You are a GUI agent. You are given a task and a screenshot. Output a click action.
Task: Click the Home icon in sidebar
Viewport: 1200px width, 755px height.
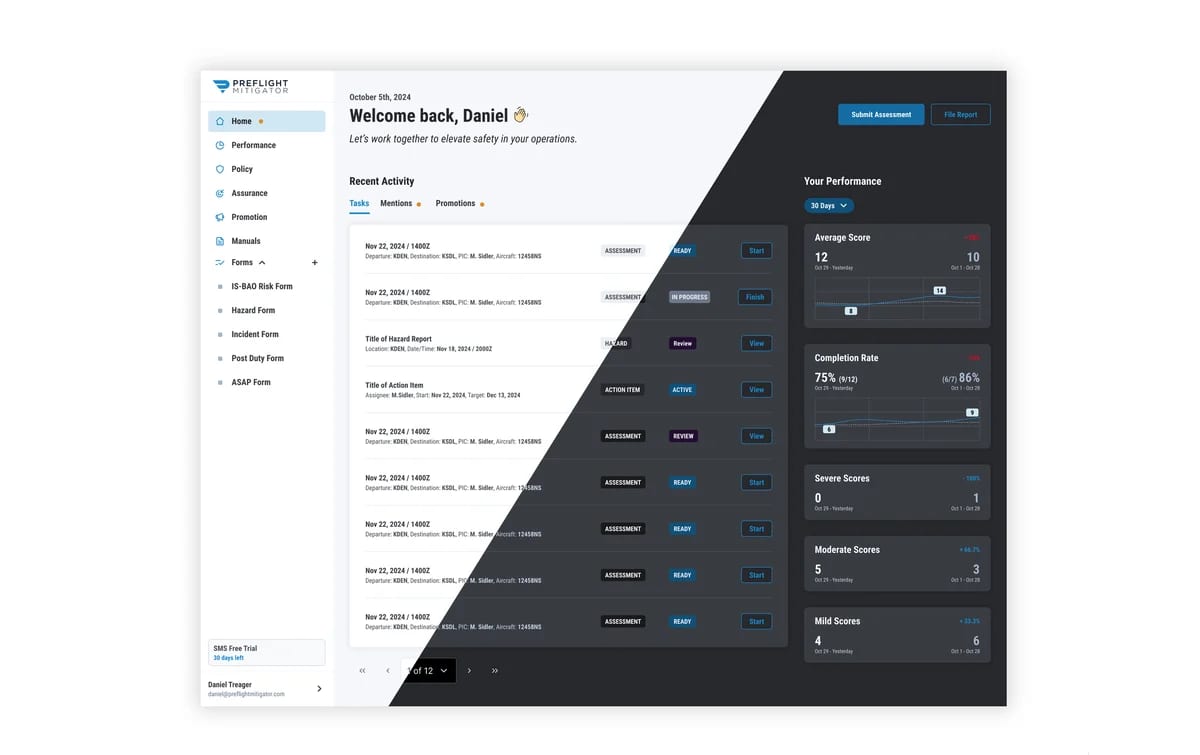[x=220, y=121]
